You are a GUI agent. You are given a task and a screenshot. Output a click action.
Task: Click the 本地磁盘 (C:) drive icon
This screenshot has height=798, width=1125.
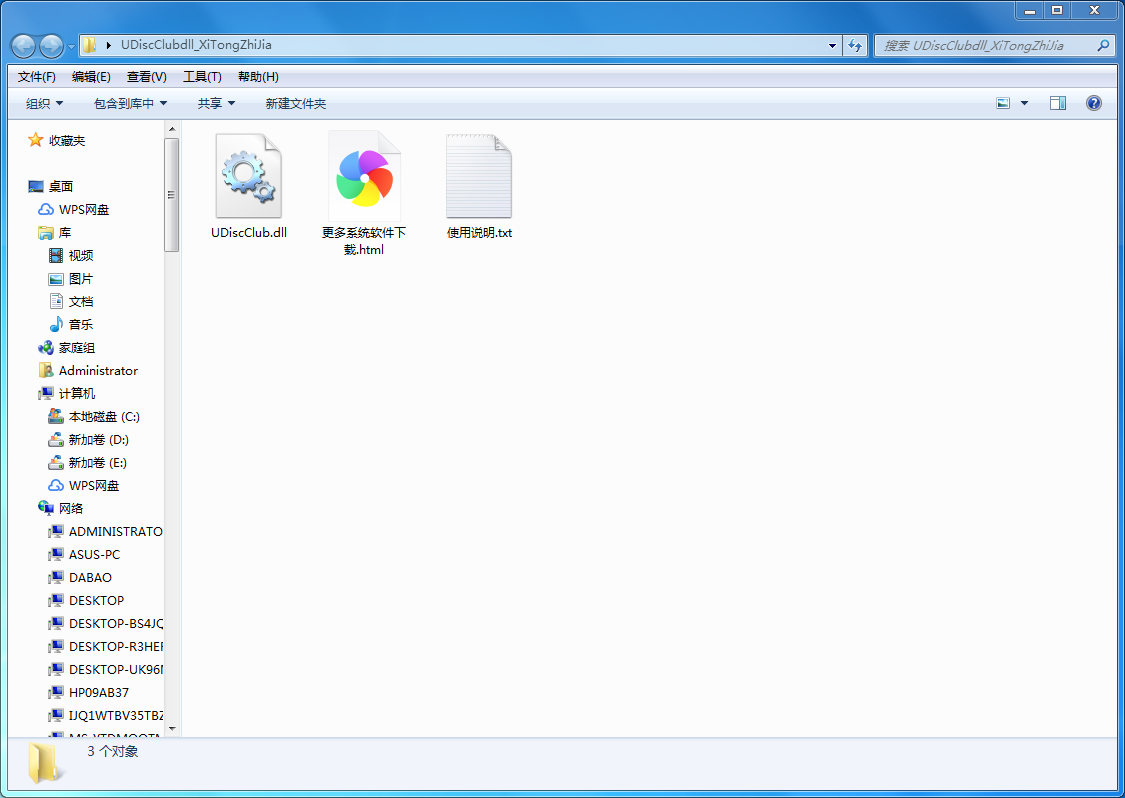coord(56,416)
